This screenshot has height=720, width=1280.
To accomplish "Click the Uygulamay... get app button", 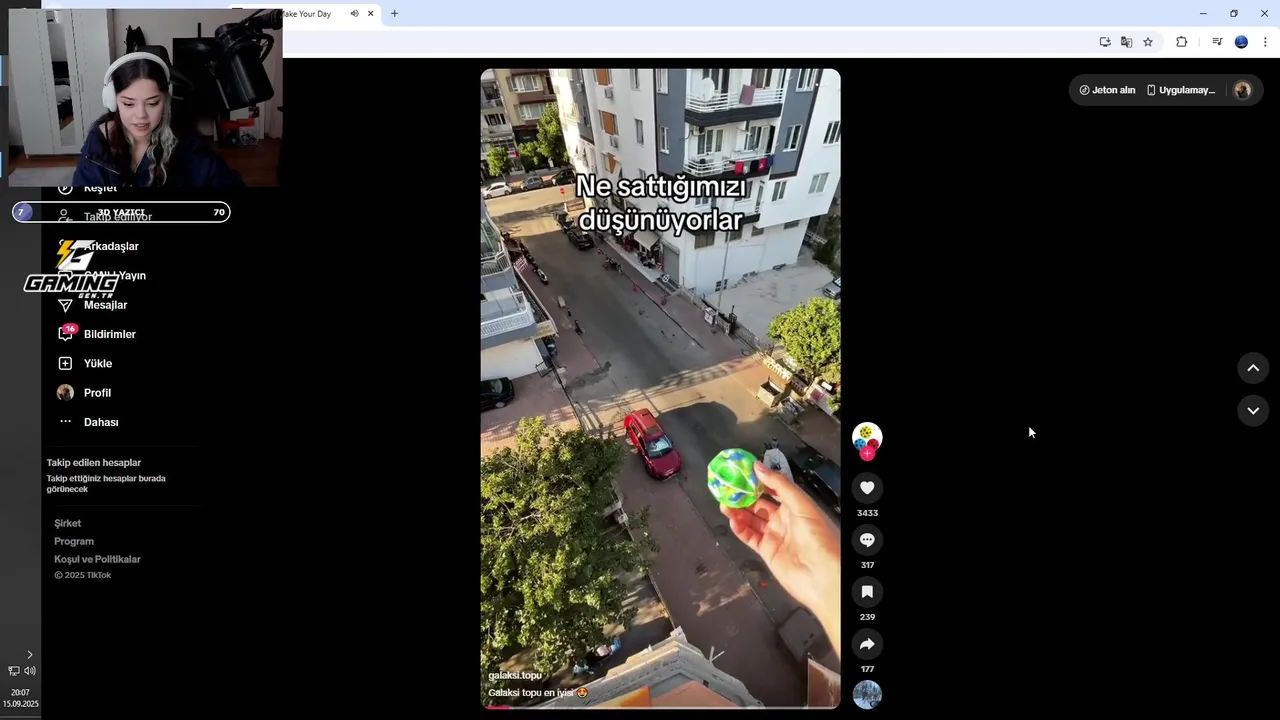I will click(1181, 90).
